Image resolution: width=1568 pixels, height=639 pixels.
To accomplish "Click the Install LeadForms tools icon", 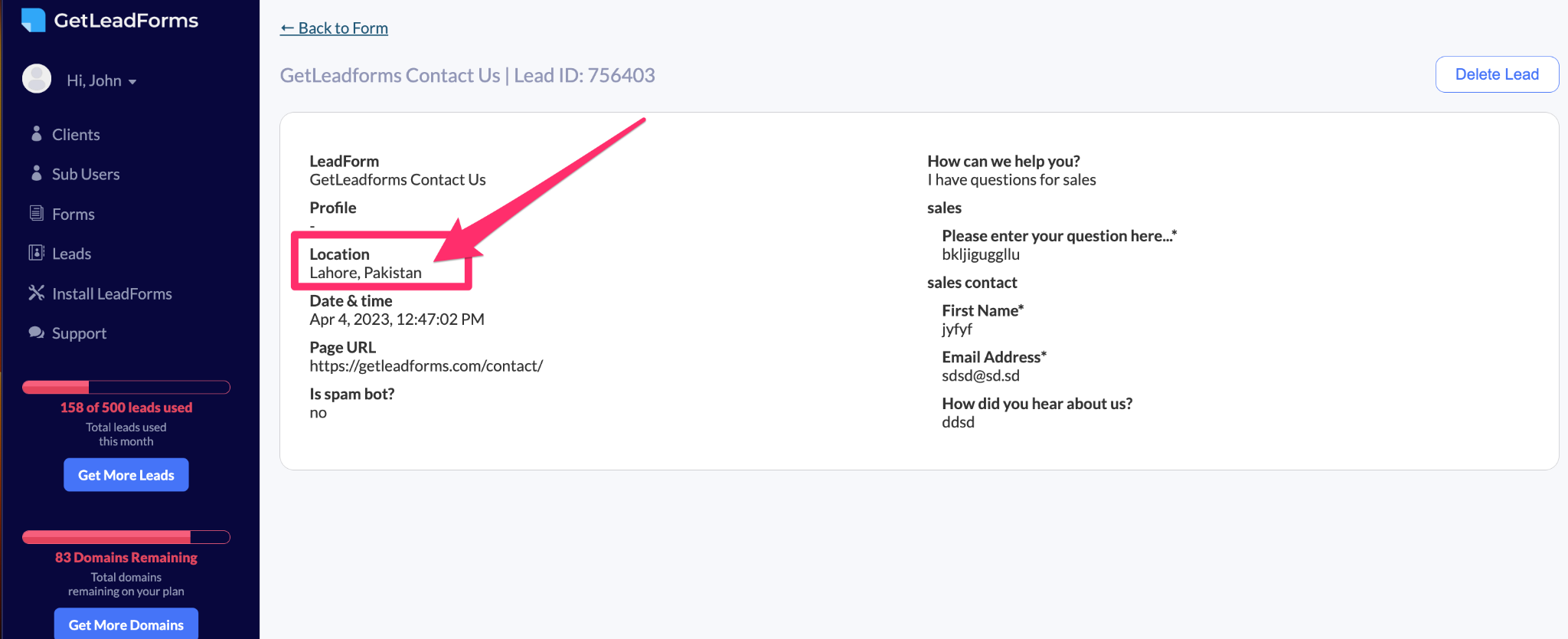I will click(36, 293).
